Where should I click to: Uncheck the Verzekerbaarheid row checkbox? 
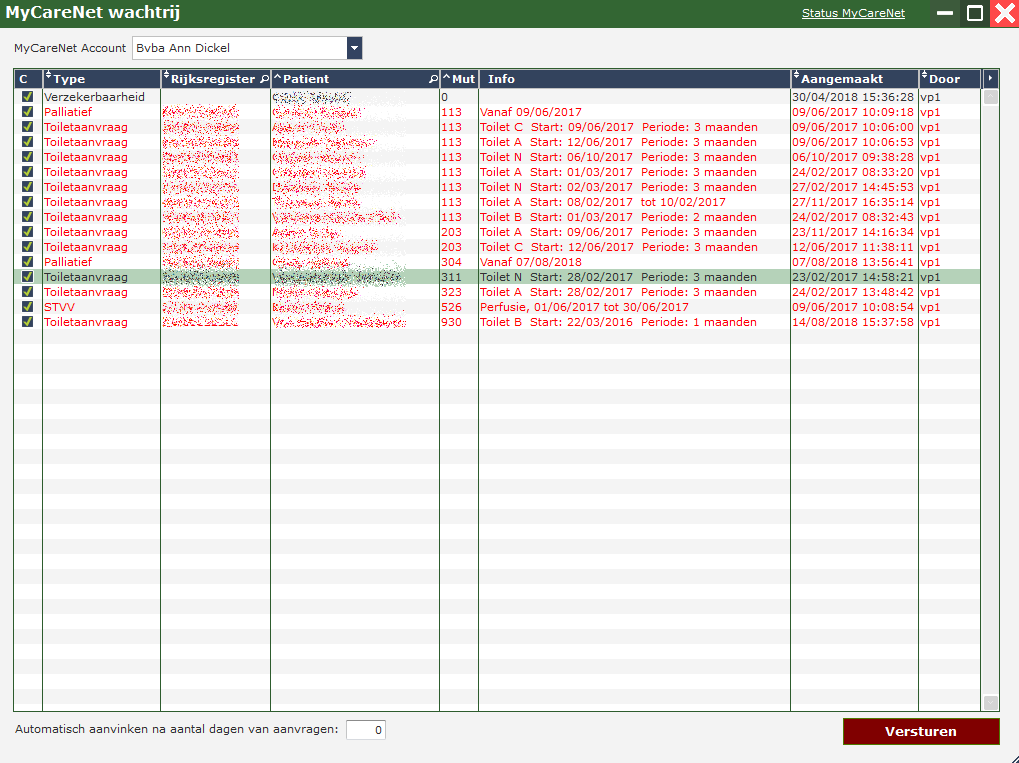(27, 96)
